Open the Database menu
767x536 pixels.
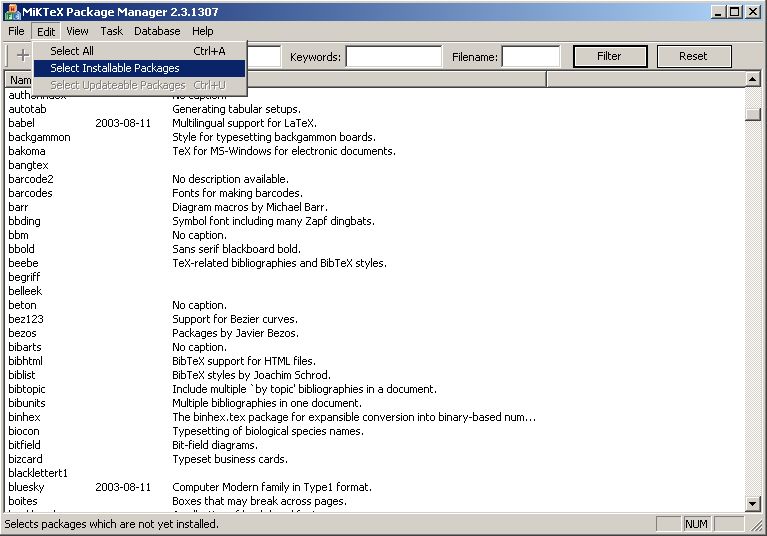(157, 31)
